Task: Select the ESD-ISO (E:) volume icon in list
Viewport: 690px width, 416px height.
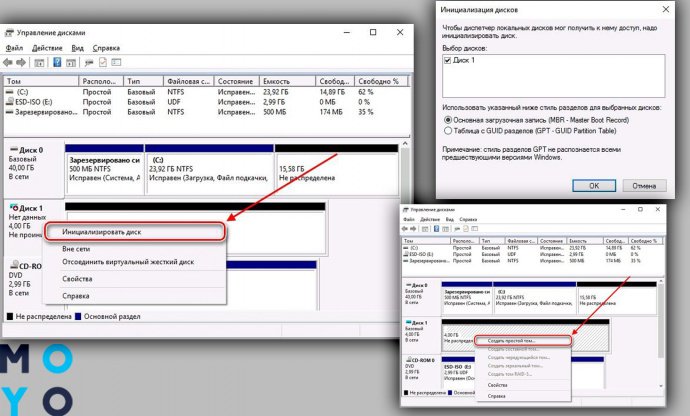Action: point(10,103)
